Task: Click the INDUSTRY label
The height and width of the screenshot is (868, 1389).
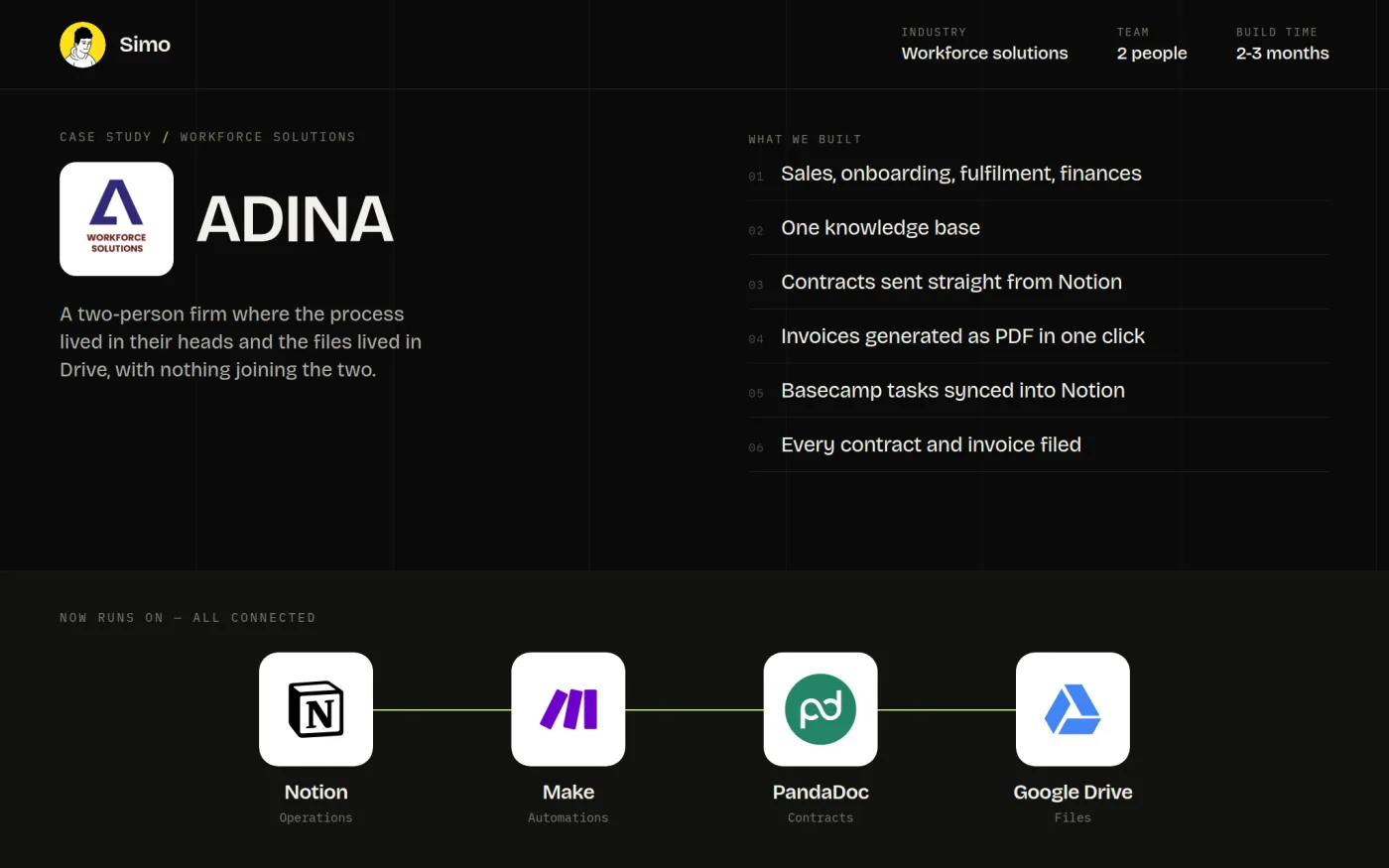Action: pos(934,33)
